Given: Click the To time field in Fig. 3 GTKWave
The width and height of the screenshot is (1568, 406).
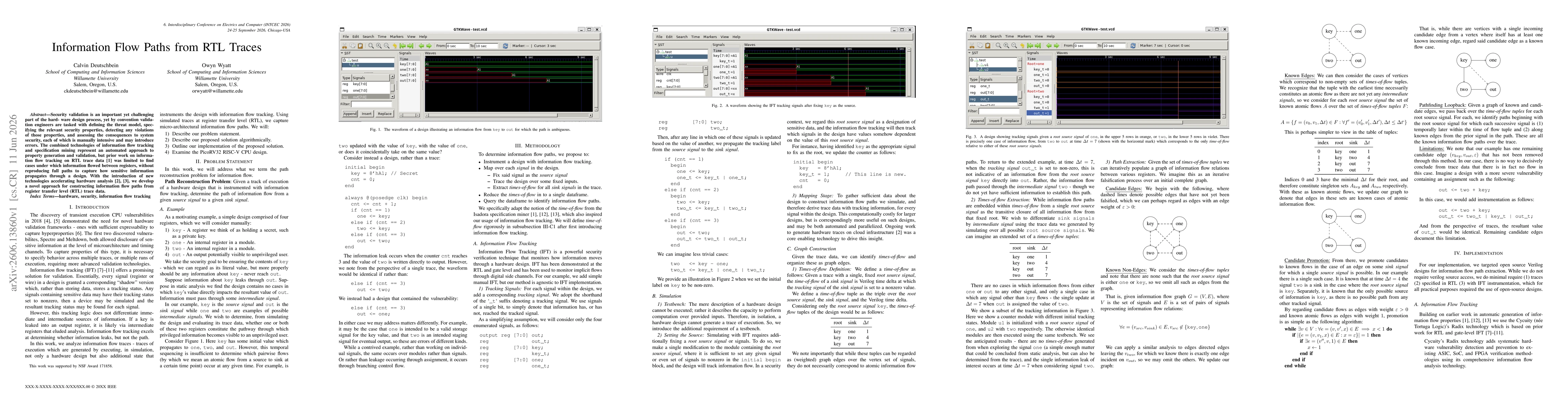Looking at the screenshot, I should point(1114,46).
